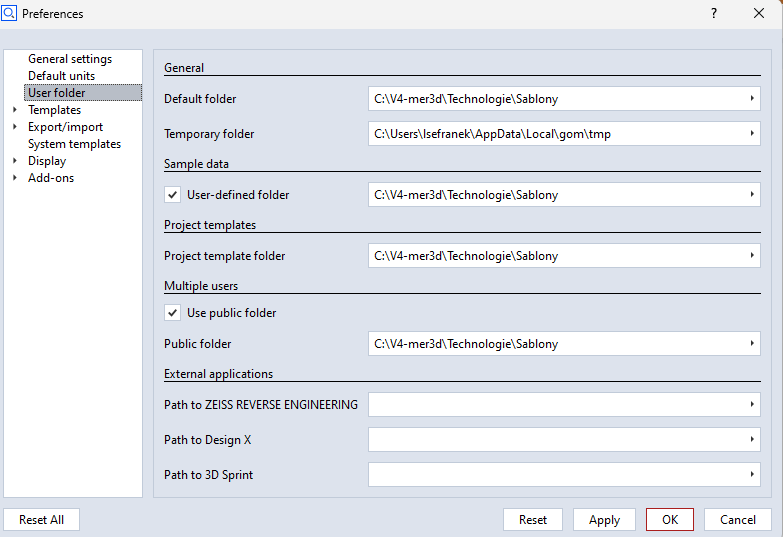Click the Path to ZEISS REVERSE ENGINEERING field
The image size is (783, 537).
pyautogui.click(x=555, y=405)
